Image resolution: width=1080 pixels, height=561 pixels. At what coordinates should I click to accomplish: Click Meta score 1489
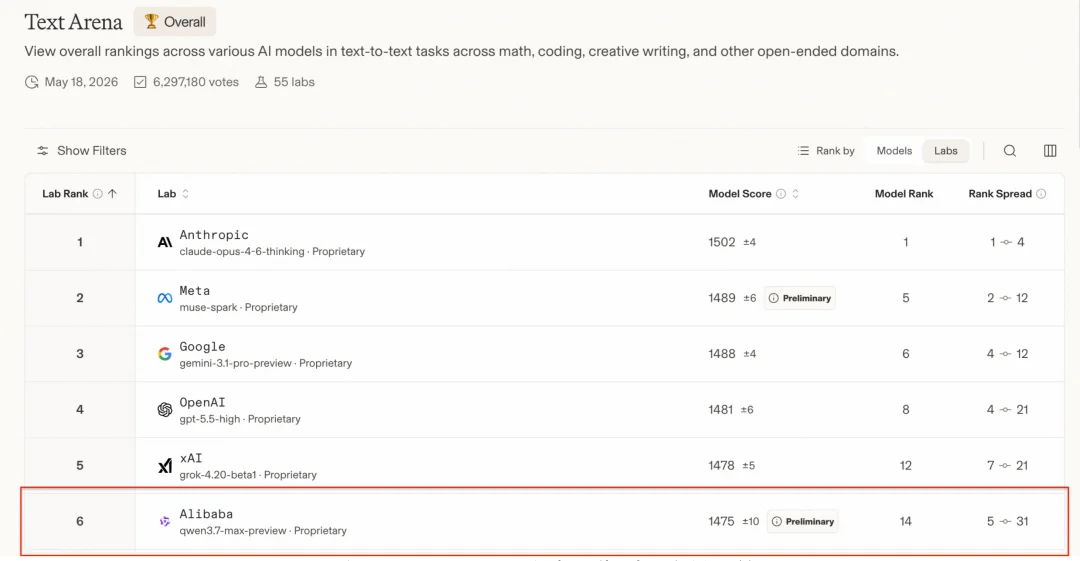tap(722, 298)
